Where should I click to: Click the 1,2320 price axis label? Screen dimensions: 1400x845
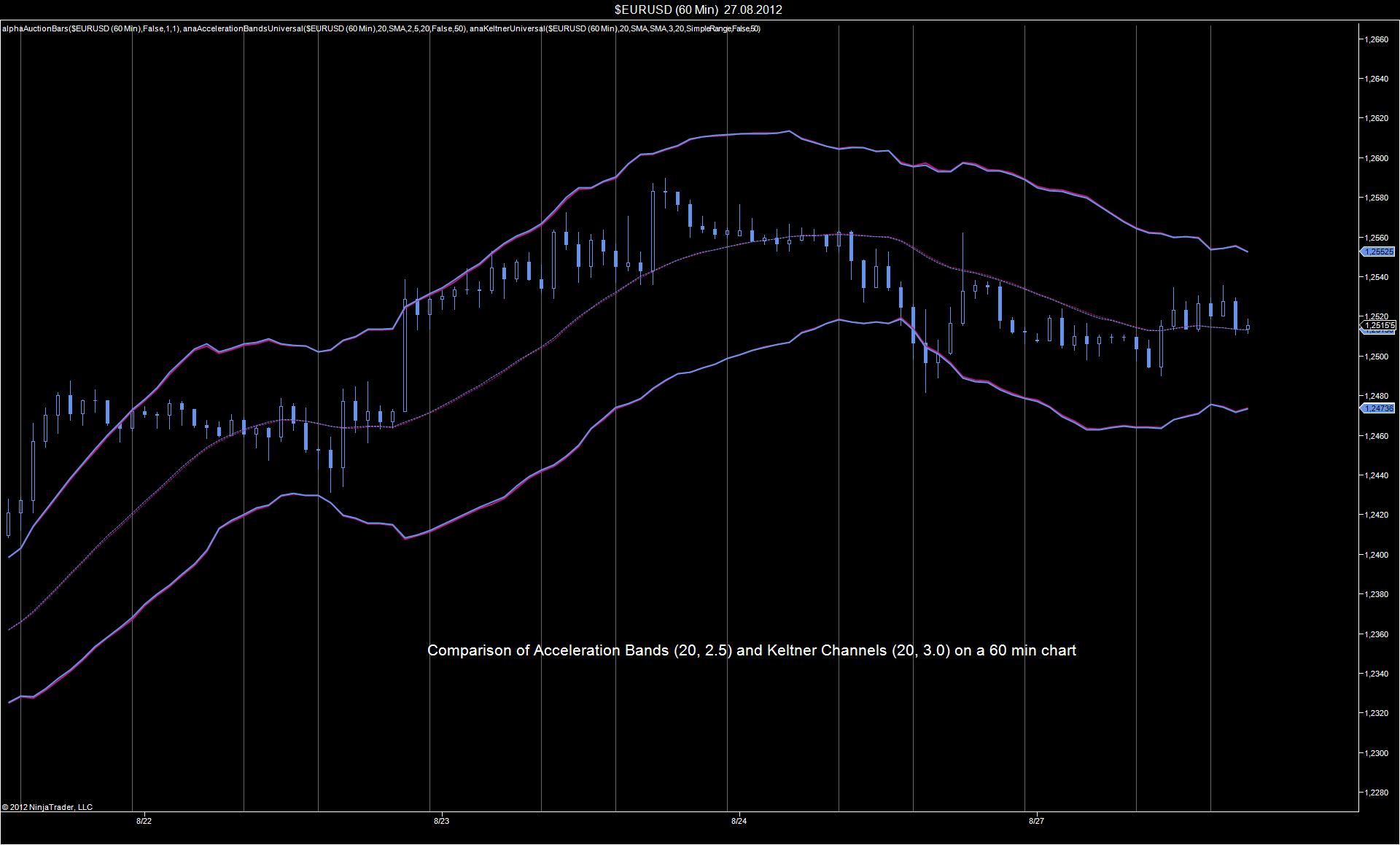tap(1375, 713)
